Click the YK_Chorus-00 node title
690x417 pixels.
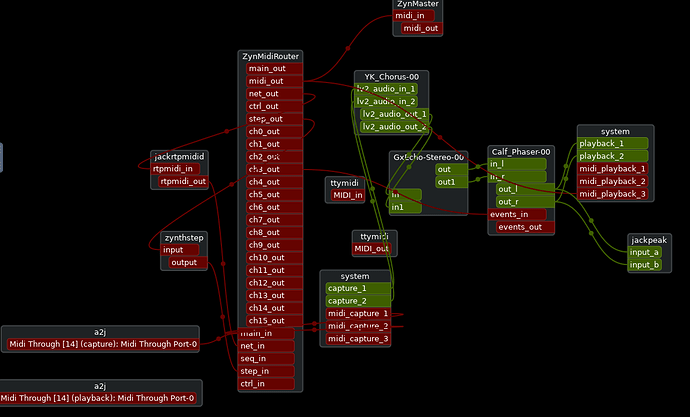392,77
